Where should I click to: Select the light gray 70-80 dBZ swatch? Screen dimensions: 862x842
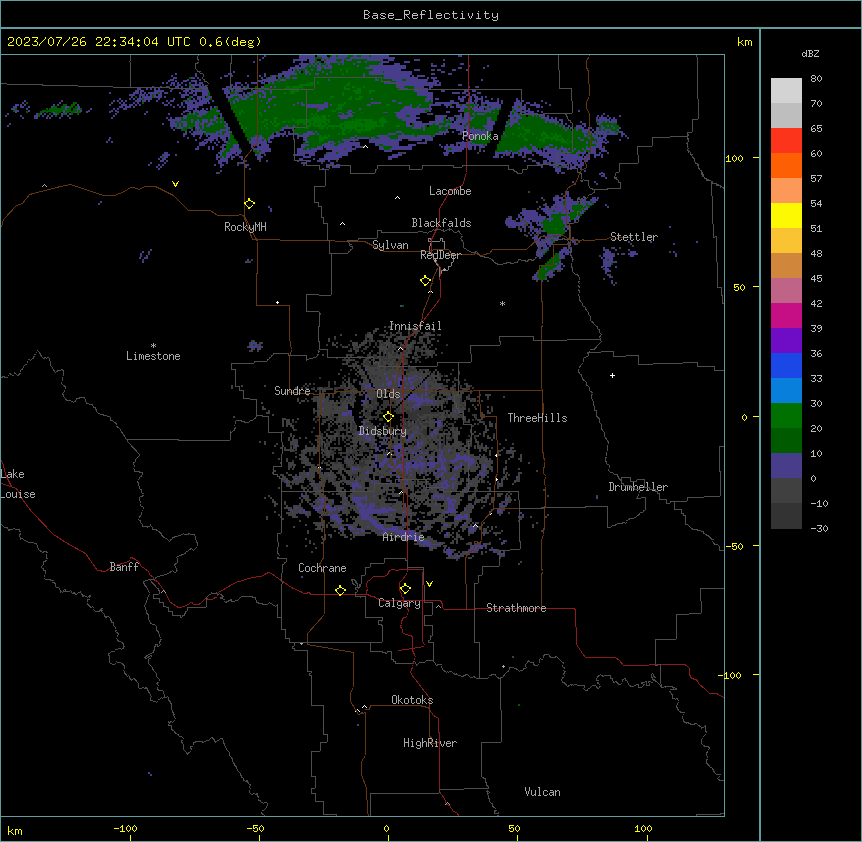(x=786, y=91)
